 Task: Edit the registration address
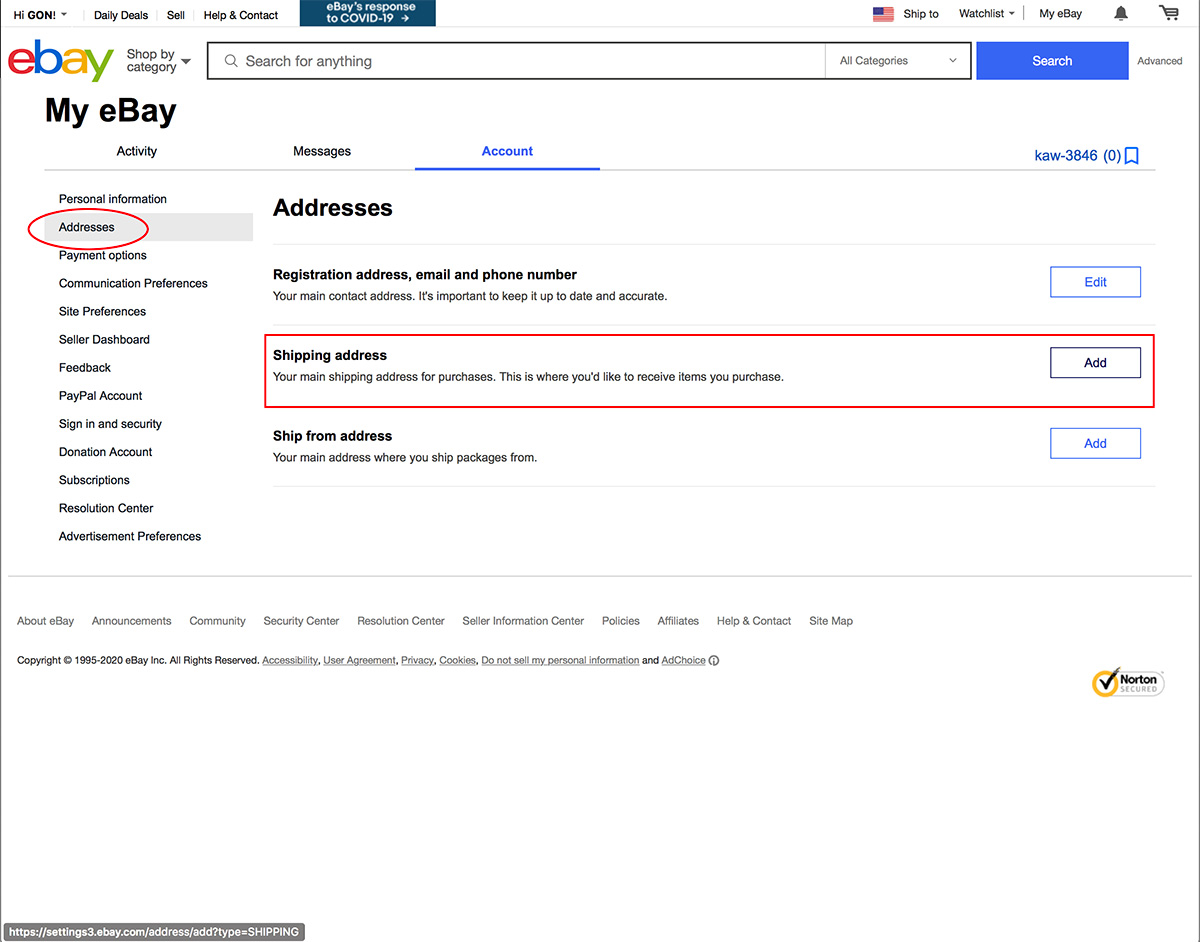[x=1095, y=282]
